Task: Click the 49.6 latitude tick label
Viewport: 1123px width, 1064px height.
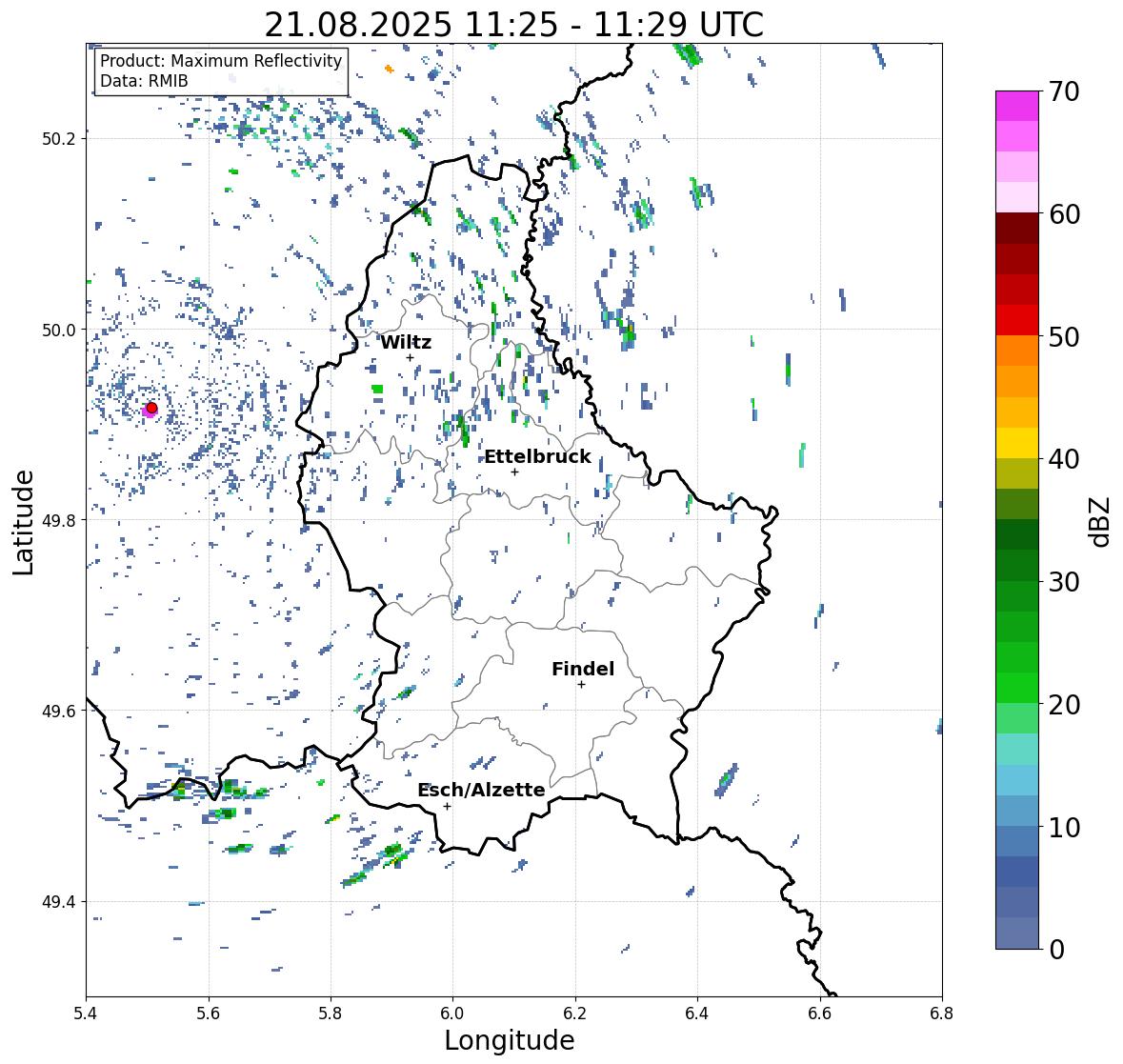Action: click(60, 711)
